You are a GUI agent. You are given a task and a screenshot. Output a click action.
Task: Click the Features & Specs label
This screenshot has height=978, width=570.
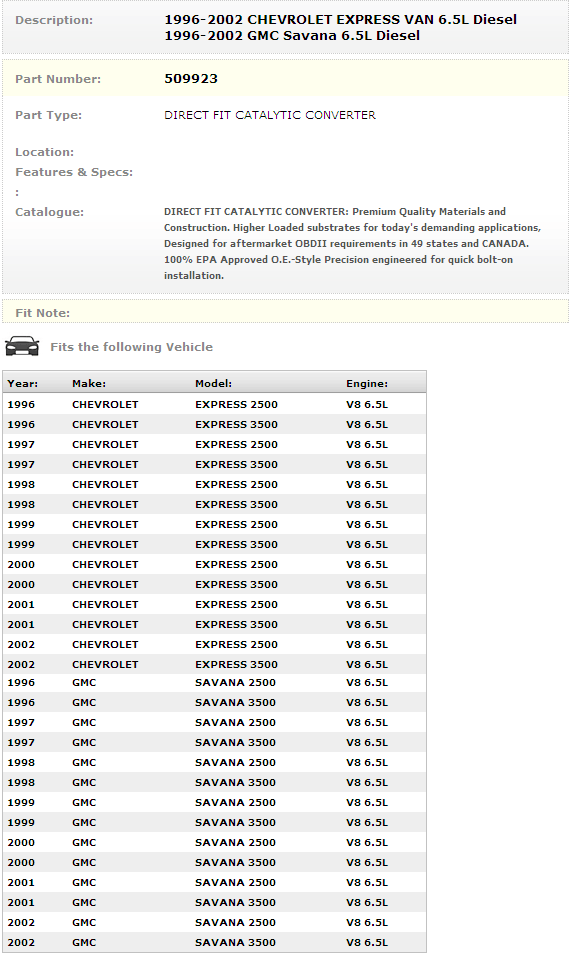pyautogui.click(x=74, y=172)
